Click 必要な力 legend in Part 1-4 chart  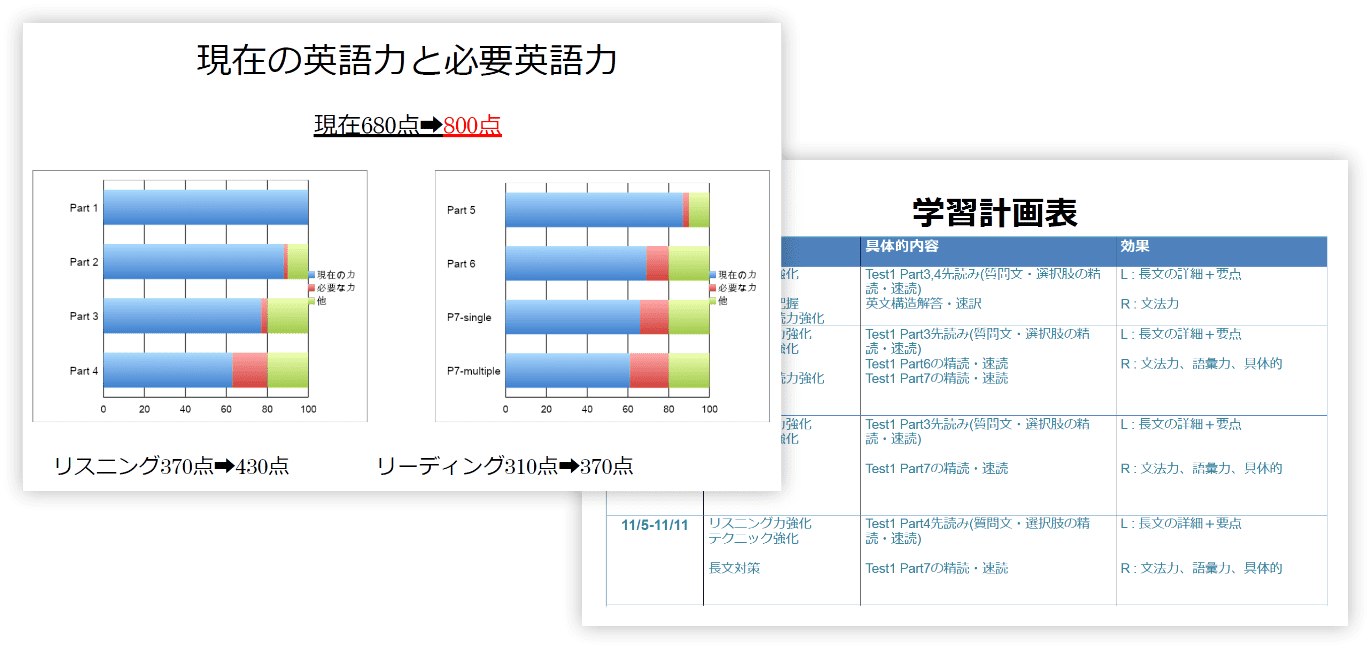(332, 288)
